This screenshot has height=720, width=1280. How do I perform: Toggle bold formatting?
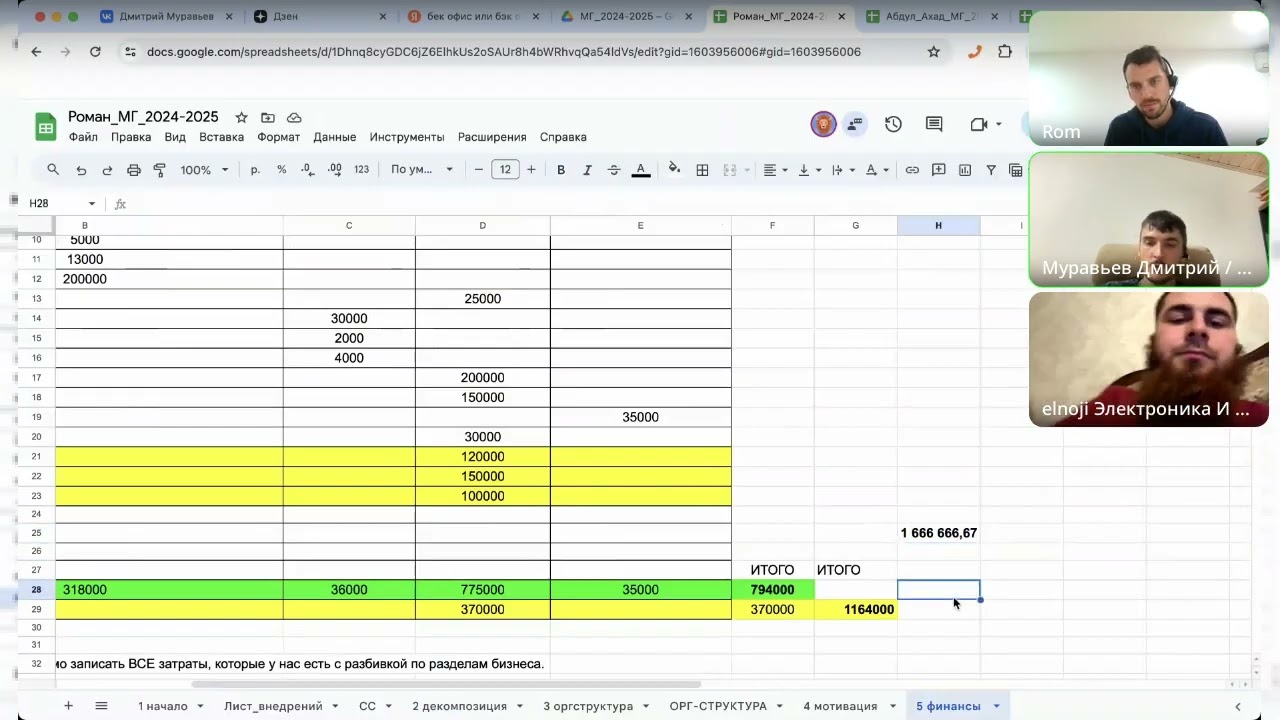[561, 170]
